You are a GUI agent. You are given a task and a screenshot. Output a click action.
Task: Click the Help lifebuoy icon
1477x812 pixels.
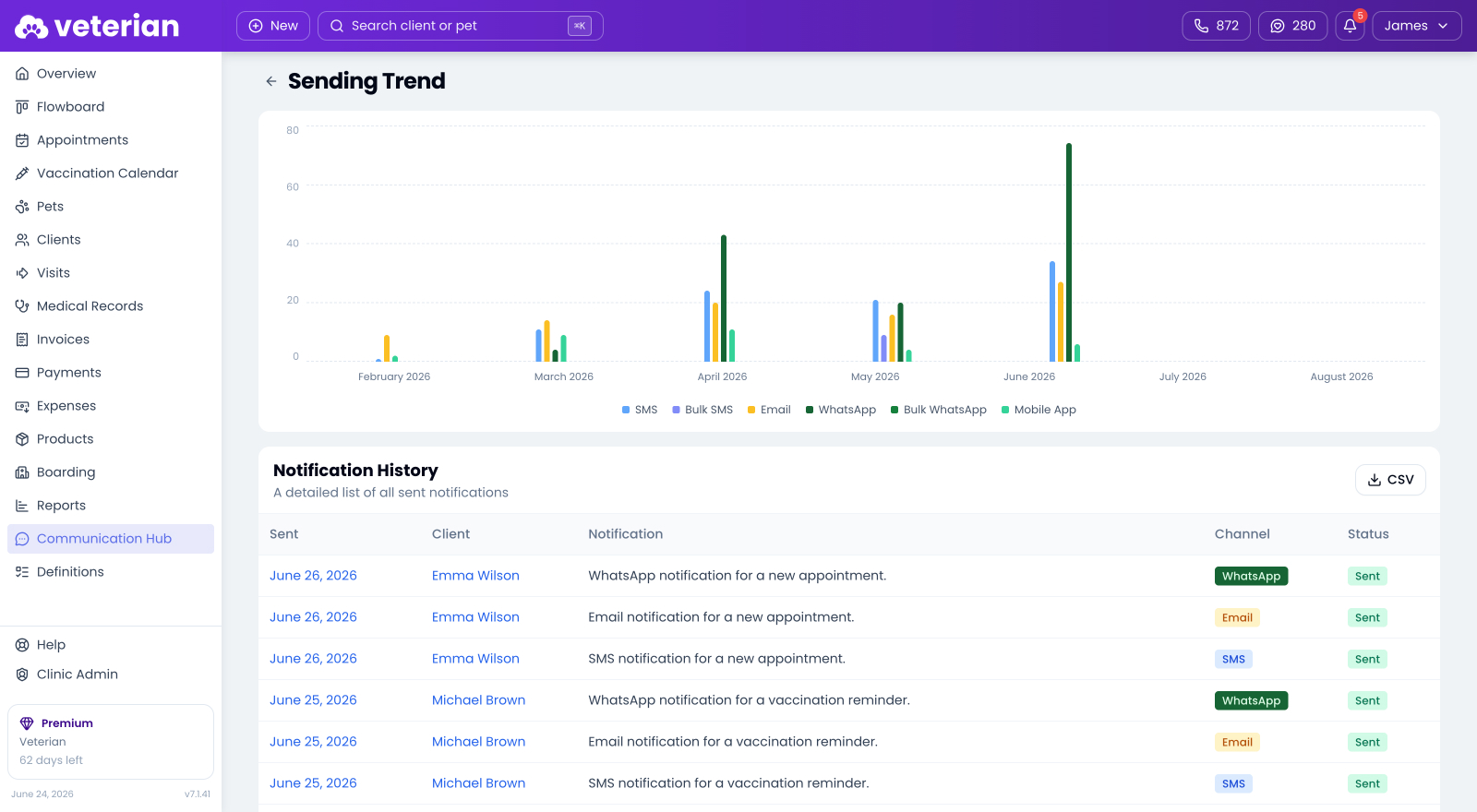click(22, 645)
